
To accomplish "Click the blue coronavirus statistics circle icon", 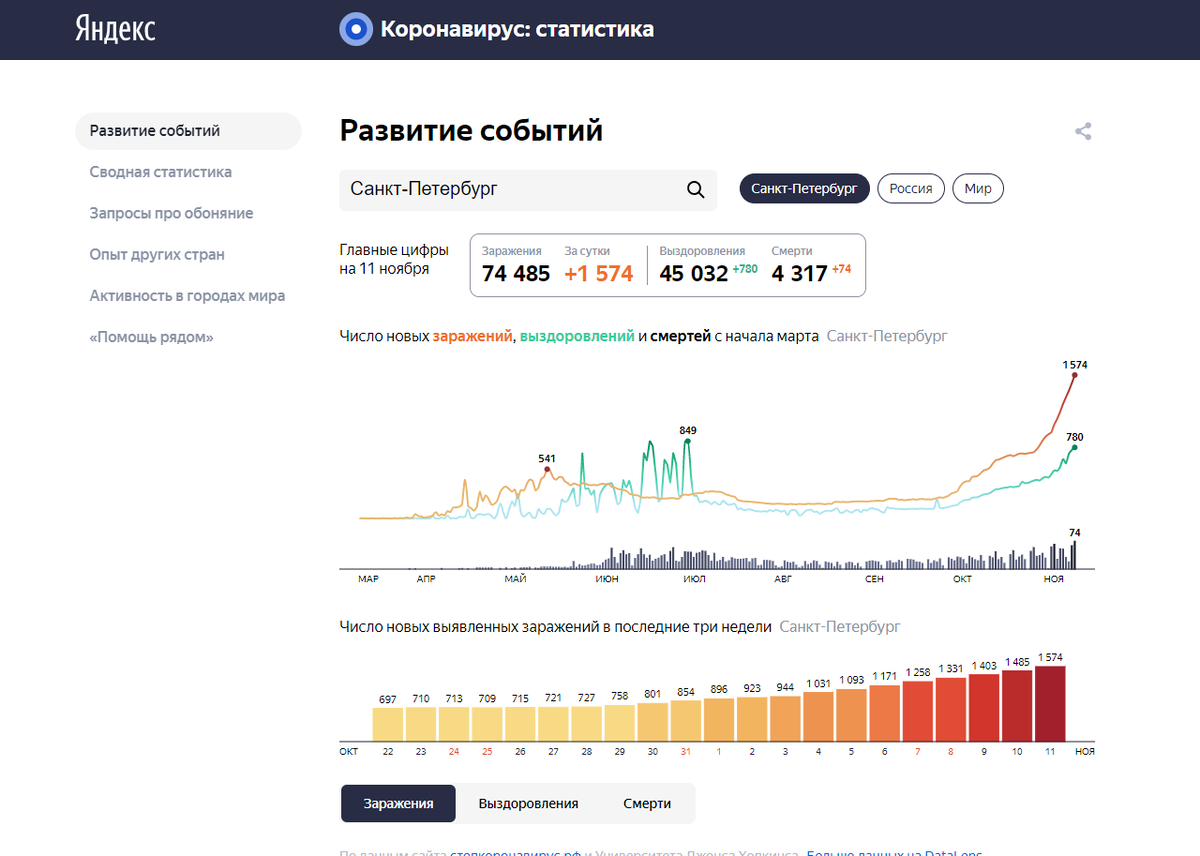I will tap(355, 29).
